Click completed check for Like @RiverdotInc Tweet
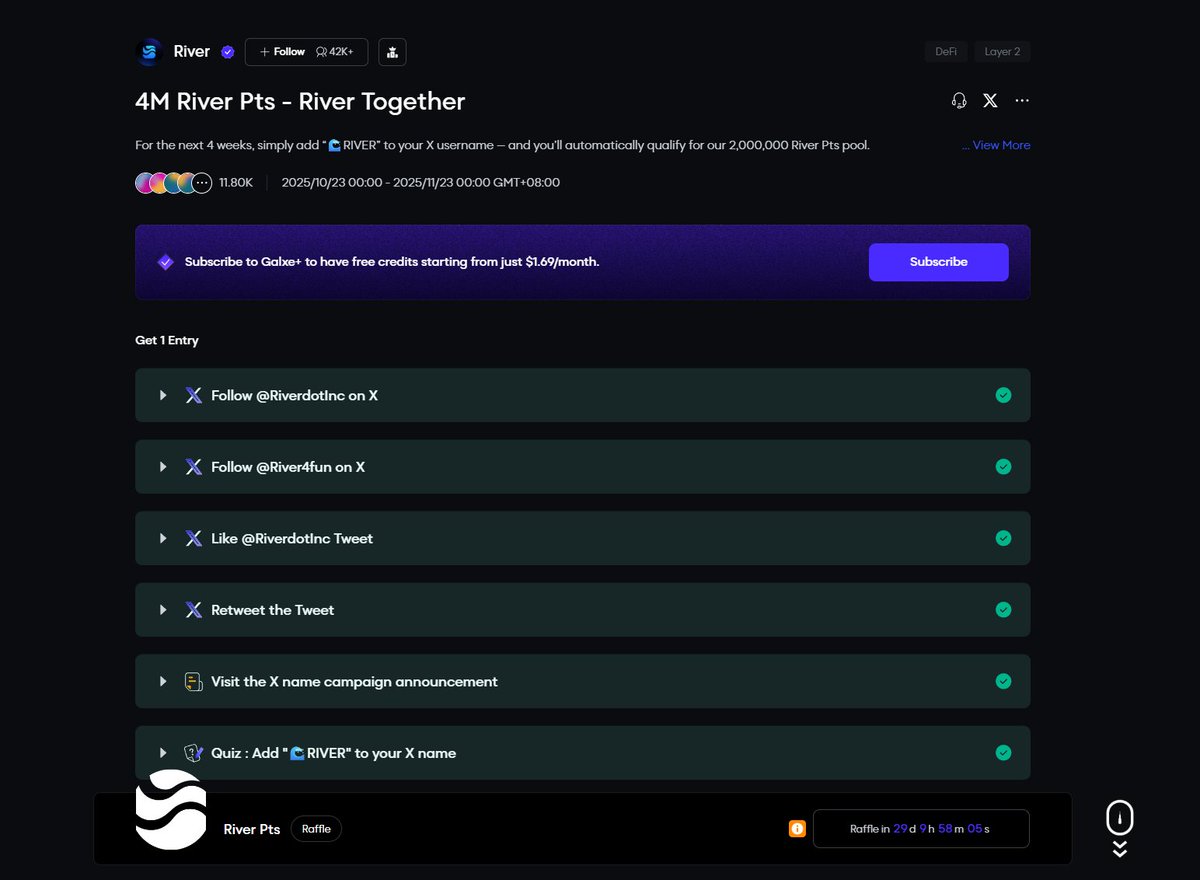The image size is (1200, 880). click(1003, 538)
